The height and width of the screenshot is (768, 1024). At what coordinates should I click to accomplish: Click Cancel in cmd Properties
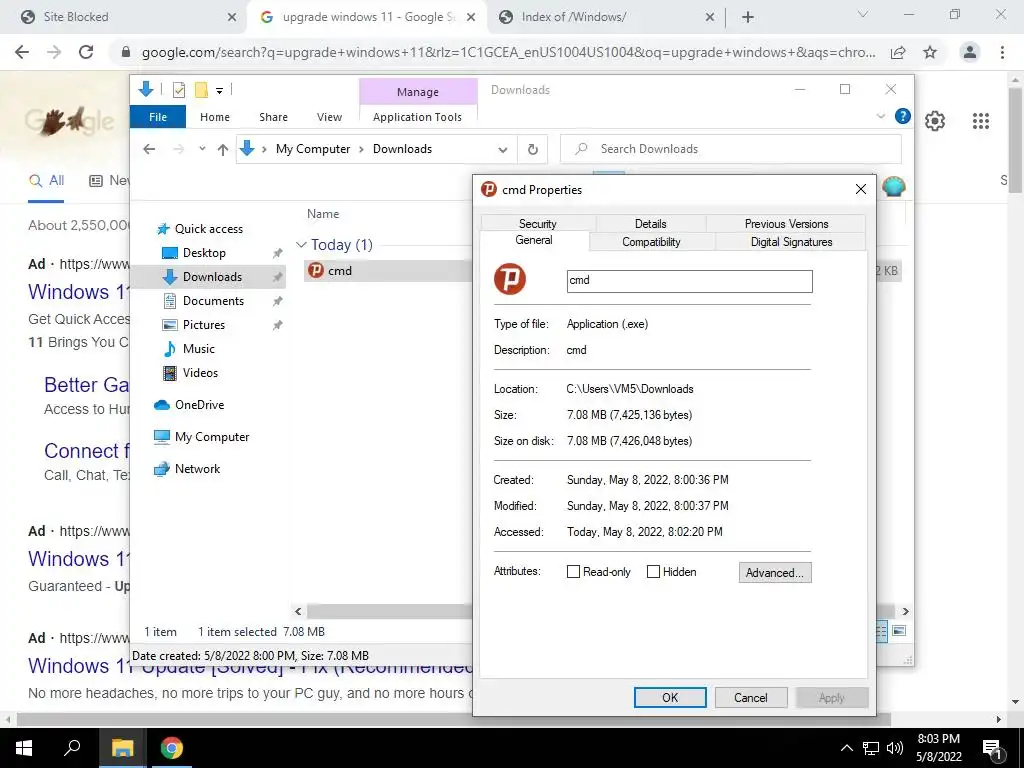[751, 697]
